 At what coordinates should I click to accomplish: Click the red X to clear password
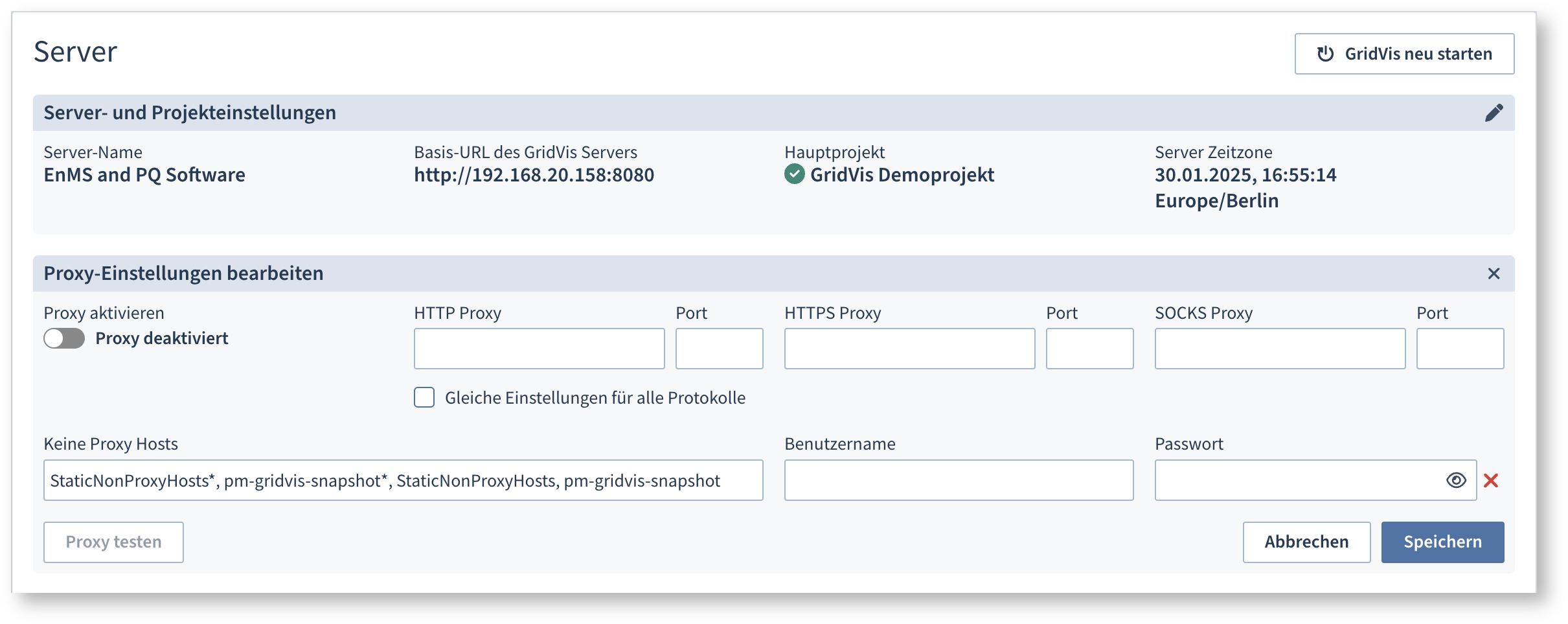[1491, 480]
